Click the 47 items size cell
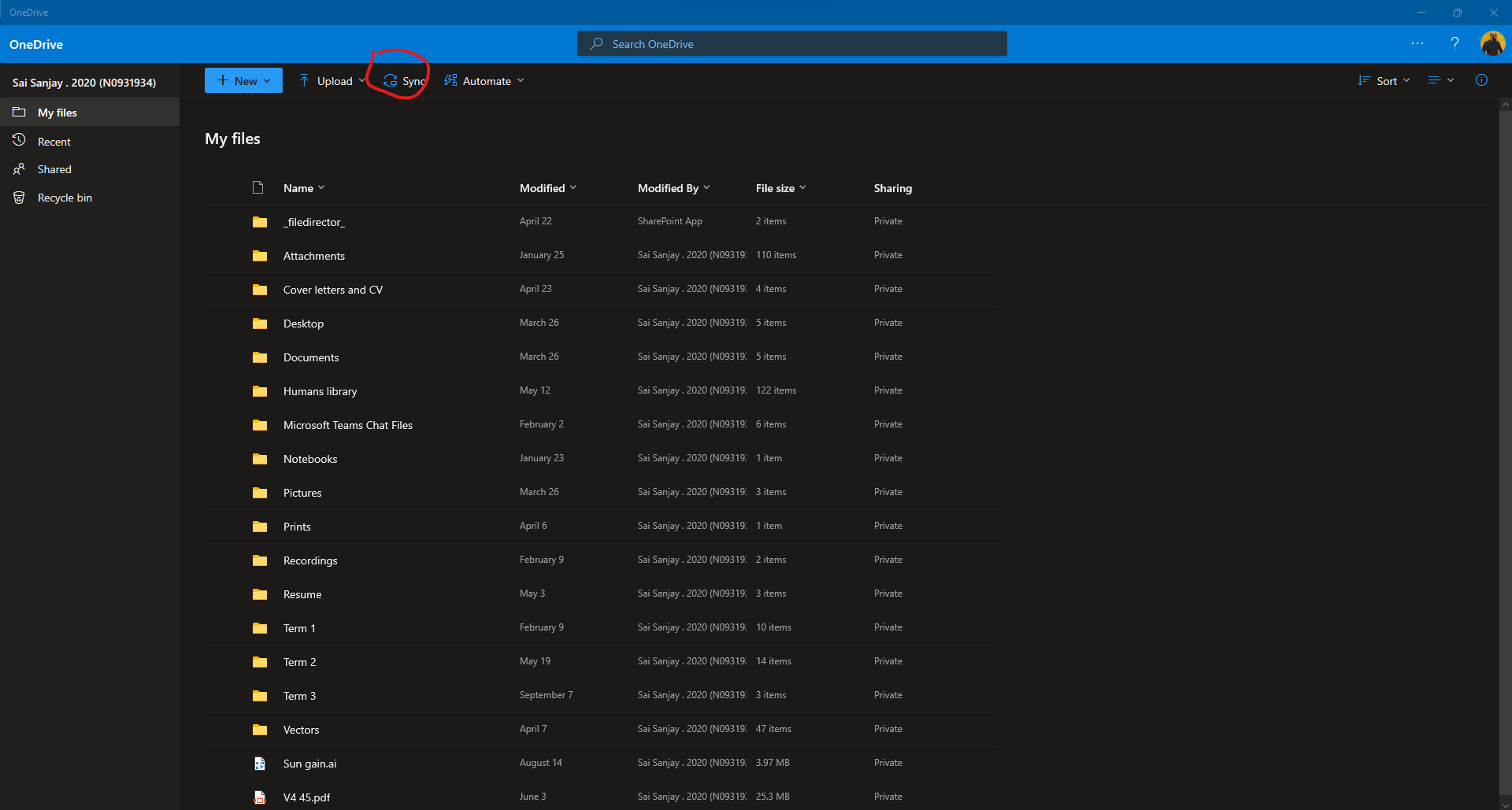The image size is (1512, 810). pos(773,729)
